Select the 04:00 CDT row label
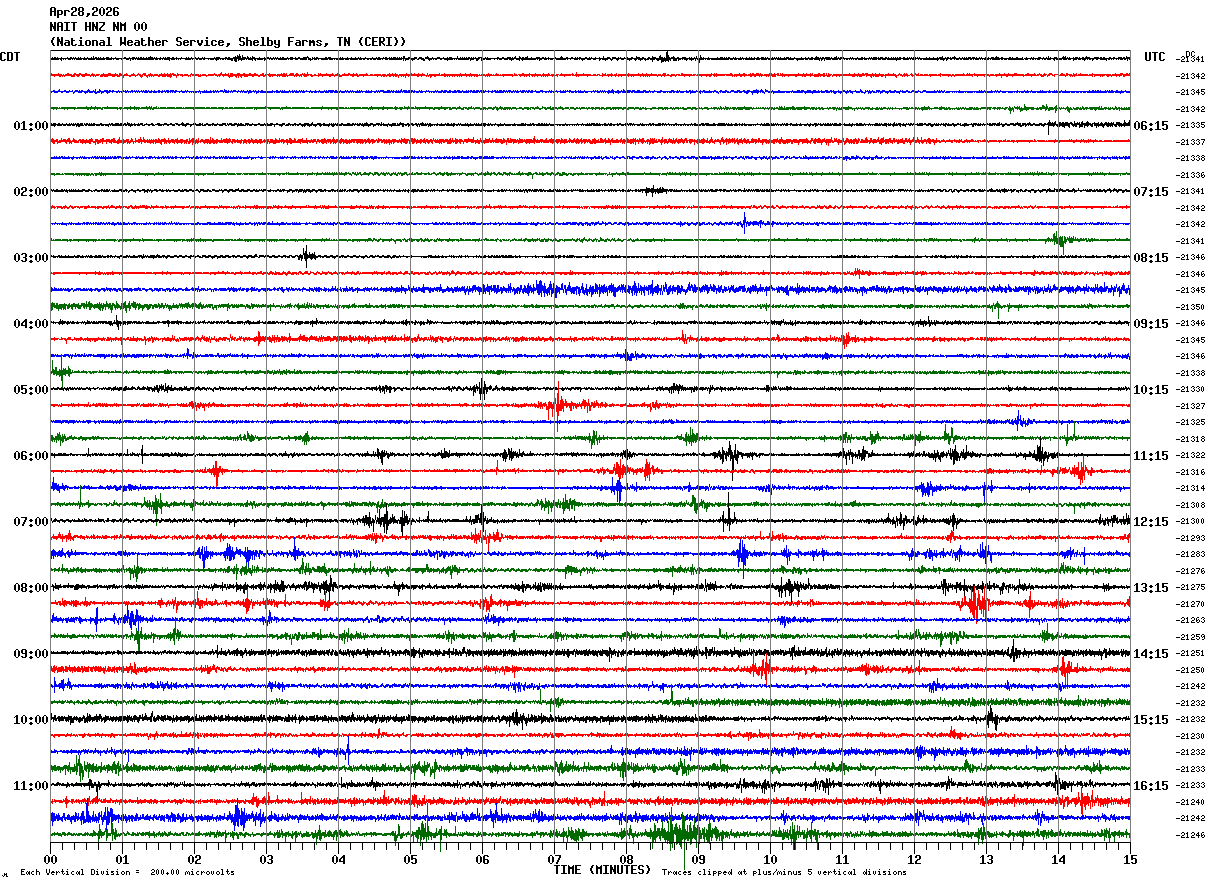 tap(31, 324)
